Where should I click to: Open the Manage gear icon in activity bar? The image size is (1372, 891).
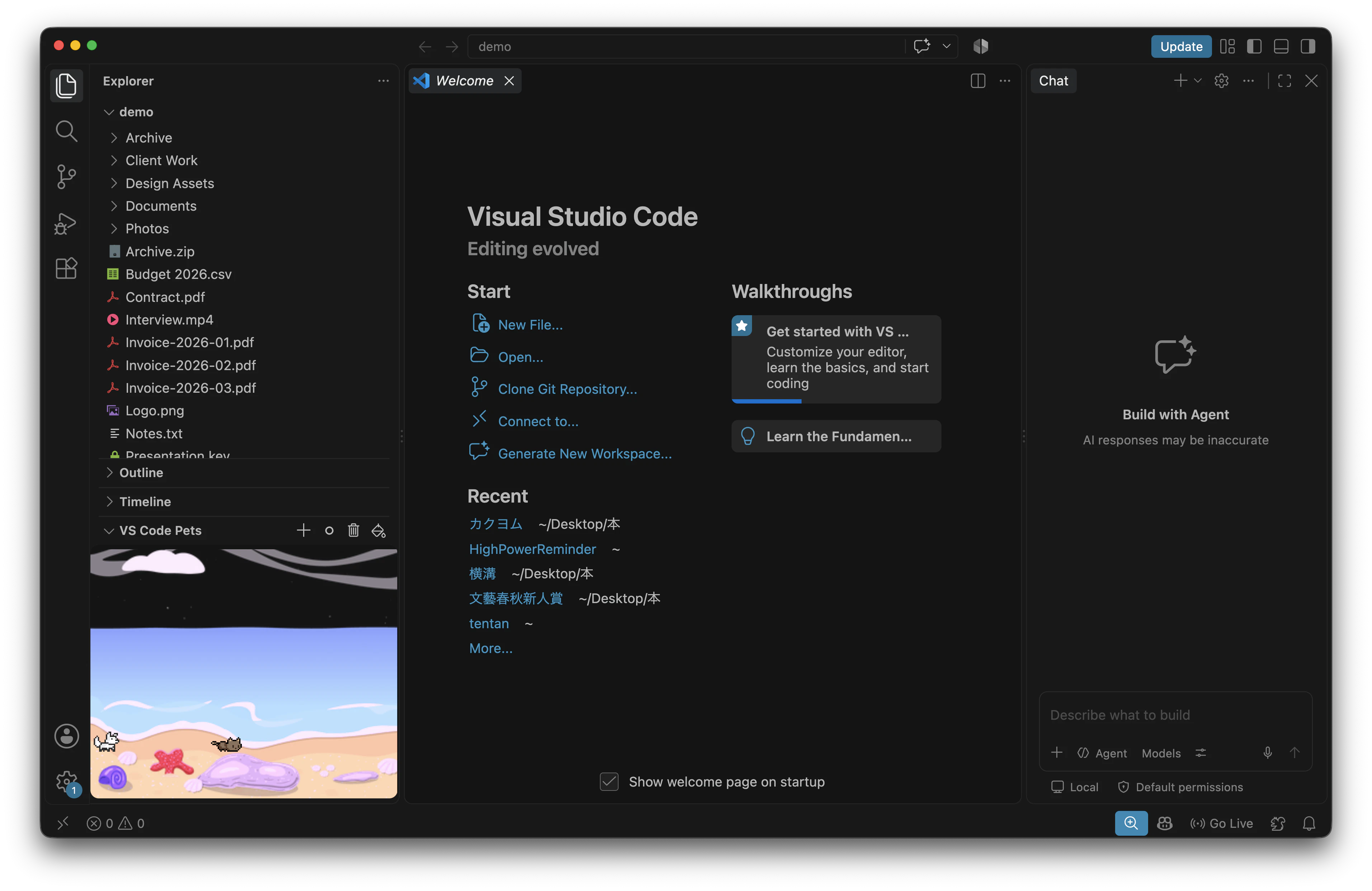click(x=66, y=782)
